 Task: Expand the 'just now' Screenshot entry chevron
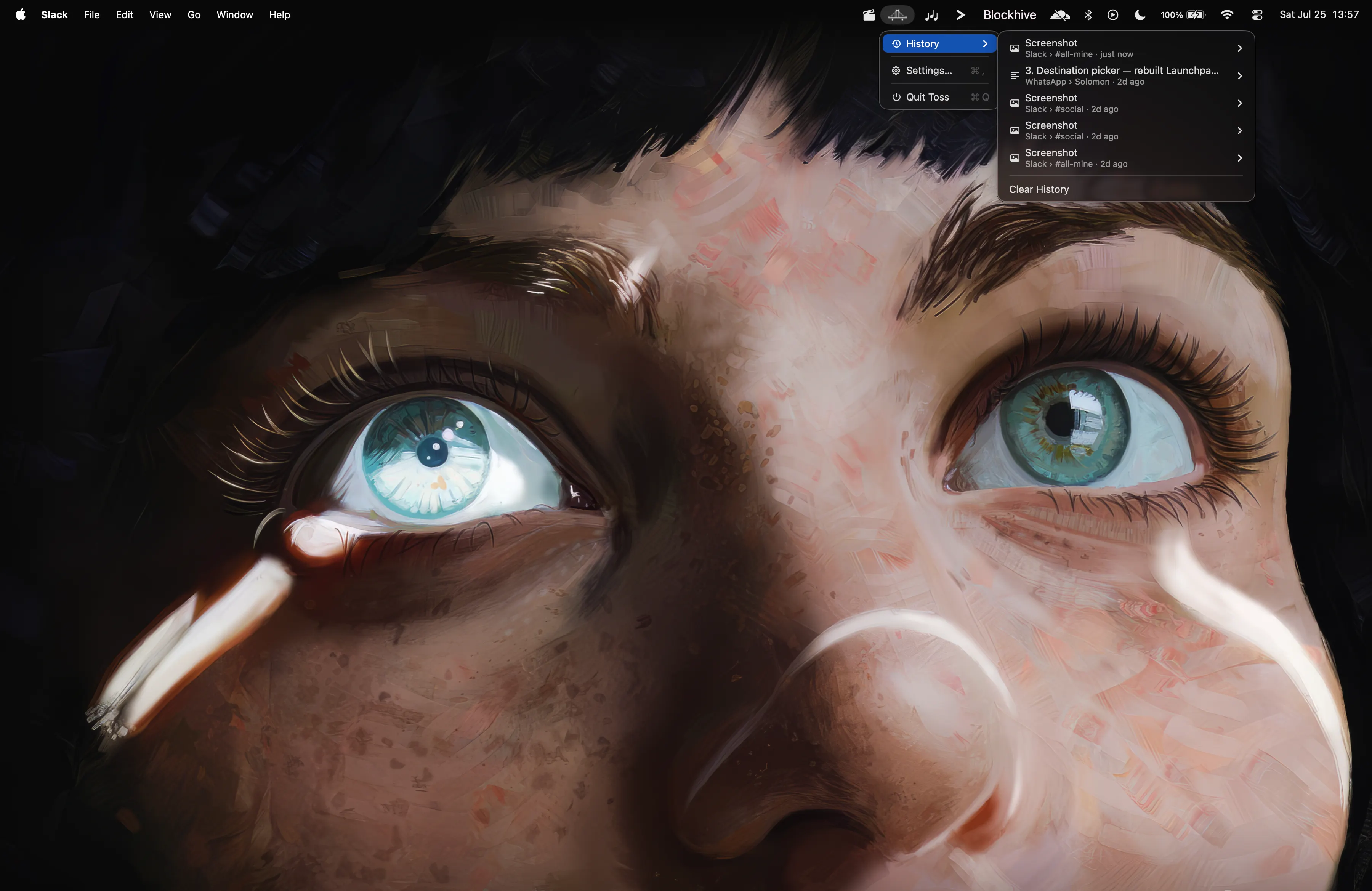pyautogui.click(x=1239, y=48)
